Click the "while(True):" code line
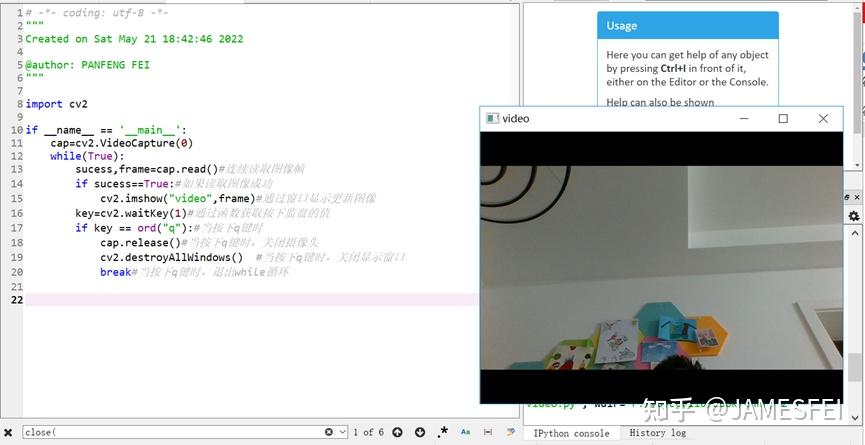865x445 pixels. [87, 156]
